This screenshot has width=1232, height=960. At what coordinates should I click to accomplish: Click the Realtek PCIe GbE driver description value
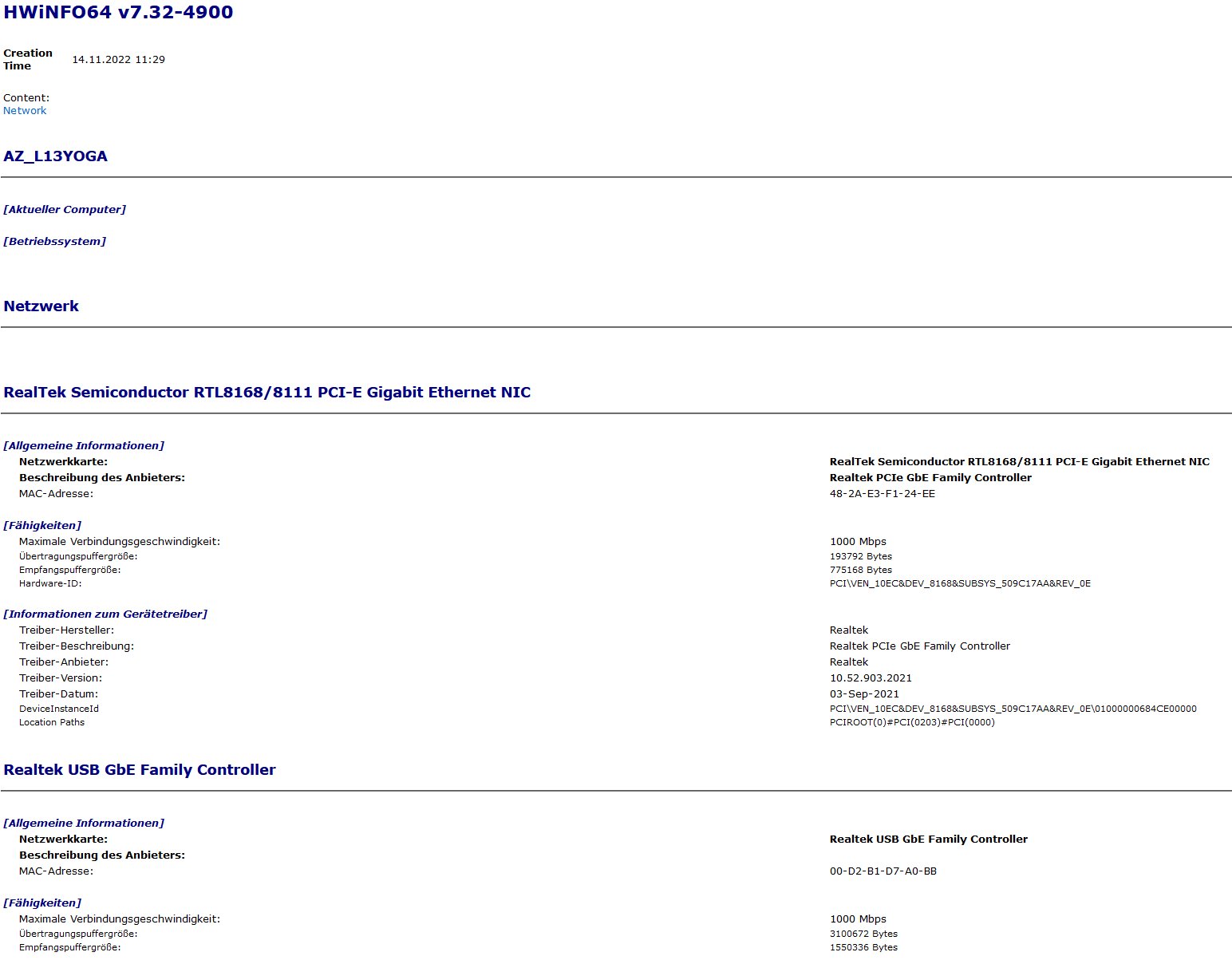coord(920,646)
